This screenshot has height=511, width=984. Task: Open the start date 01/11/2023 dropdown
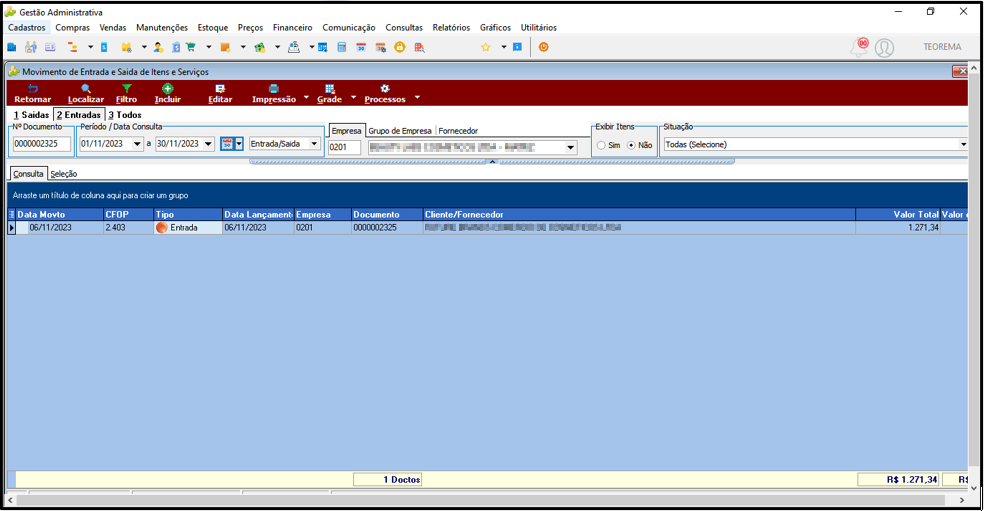tap(137, 144)
